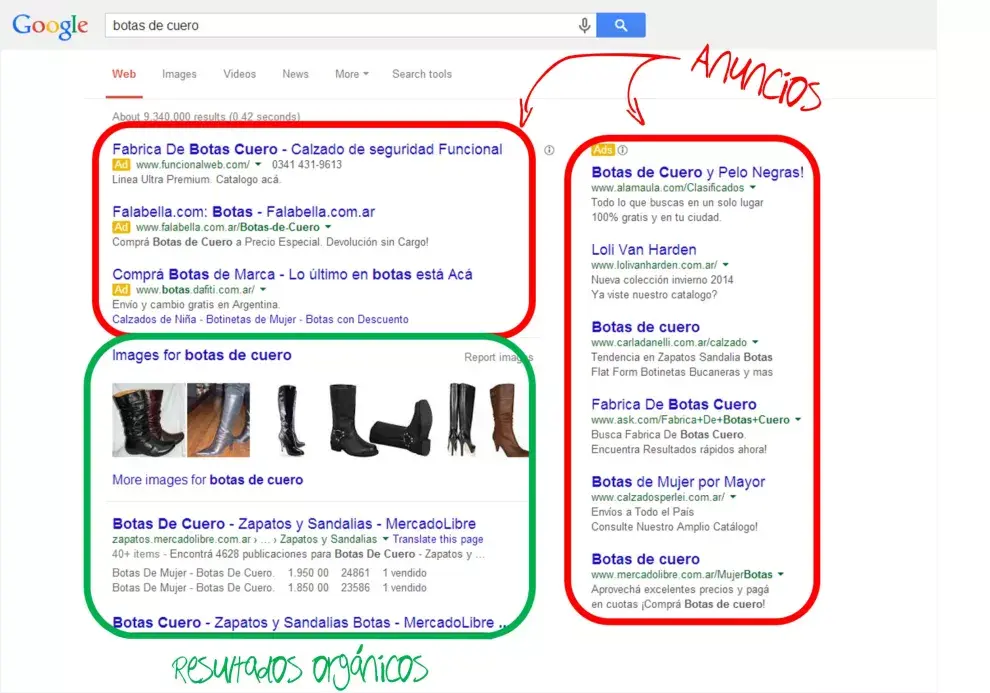The image size is (990, 693).
Task: Click the dropdown arrow after www.carladanelli.com.ar/calzado
Action: pyautogui.click(x=755, y=342)
